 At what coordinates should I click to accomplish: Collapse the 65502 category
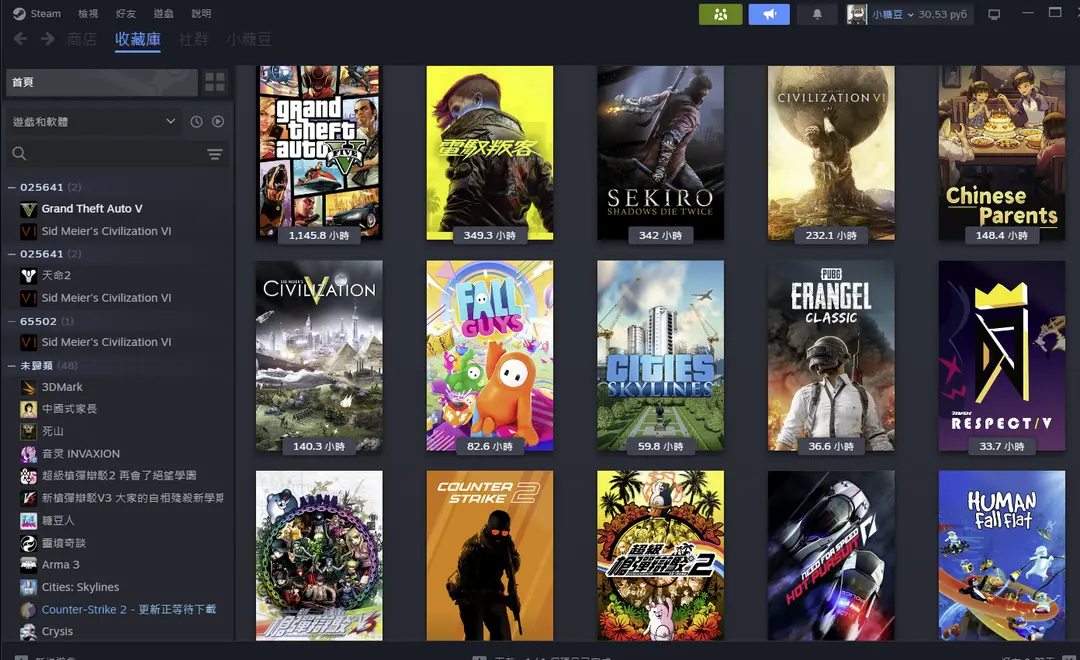click(x=12, y=321)
